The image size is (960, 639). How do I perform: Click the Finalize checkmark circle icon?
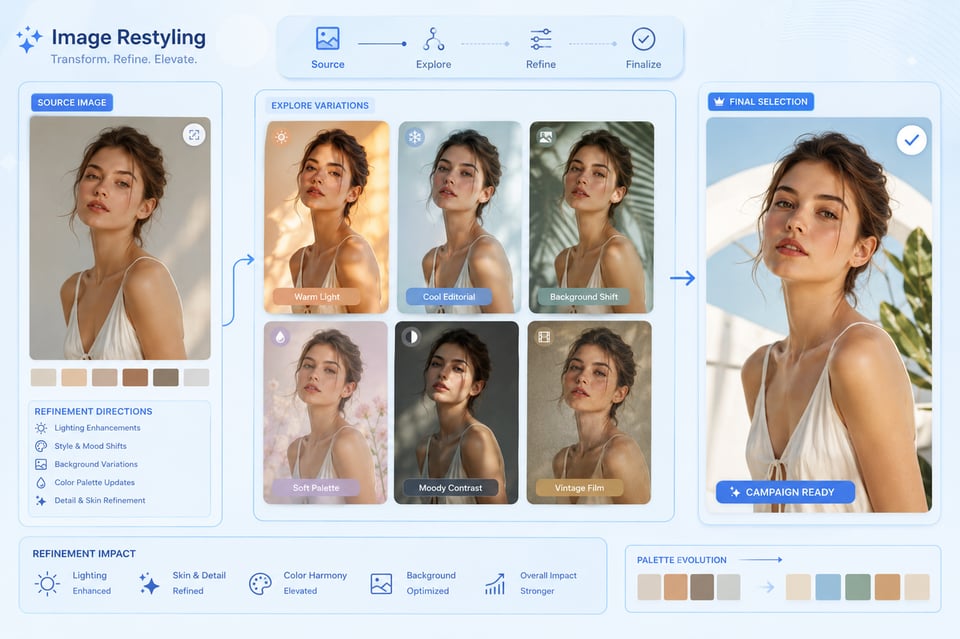[643, 39]
